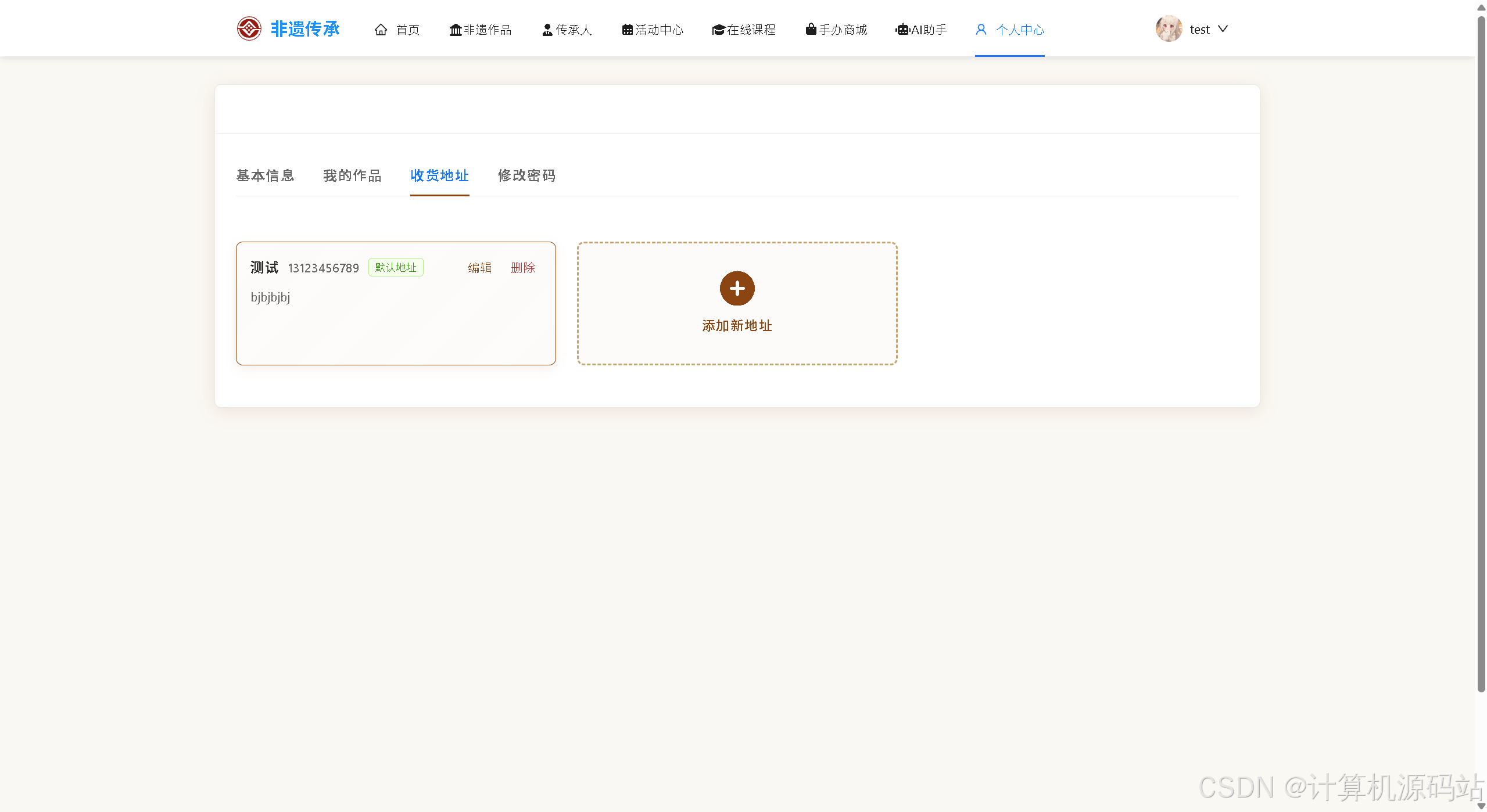The height and width of the screenshot is (812, 1487).
Task: Click the museum icon beside 非遗作品
Action: [x=456, y=30]
